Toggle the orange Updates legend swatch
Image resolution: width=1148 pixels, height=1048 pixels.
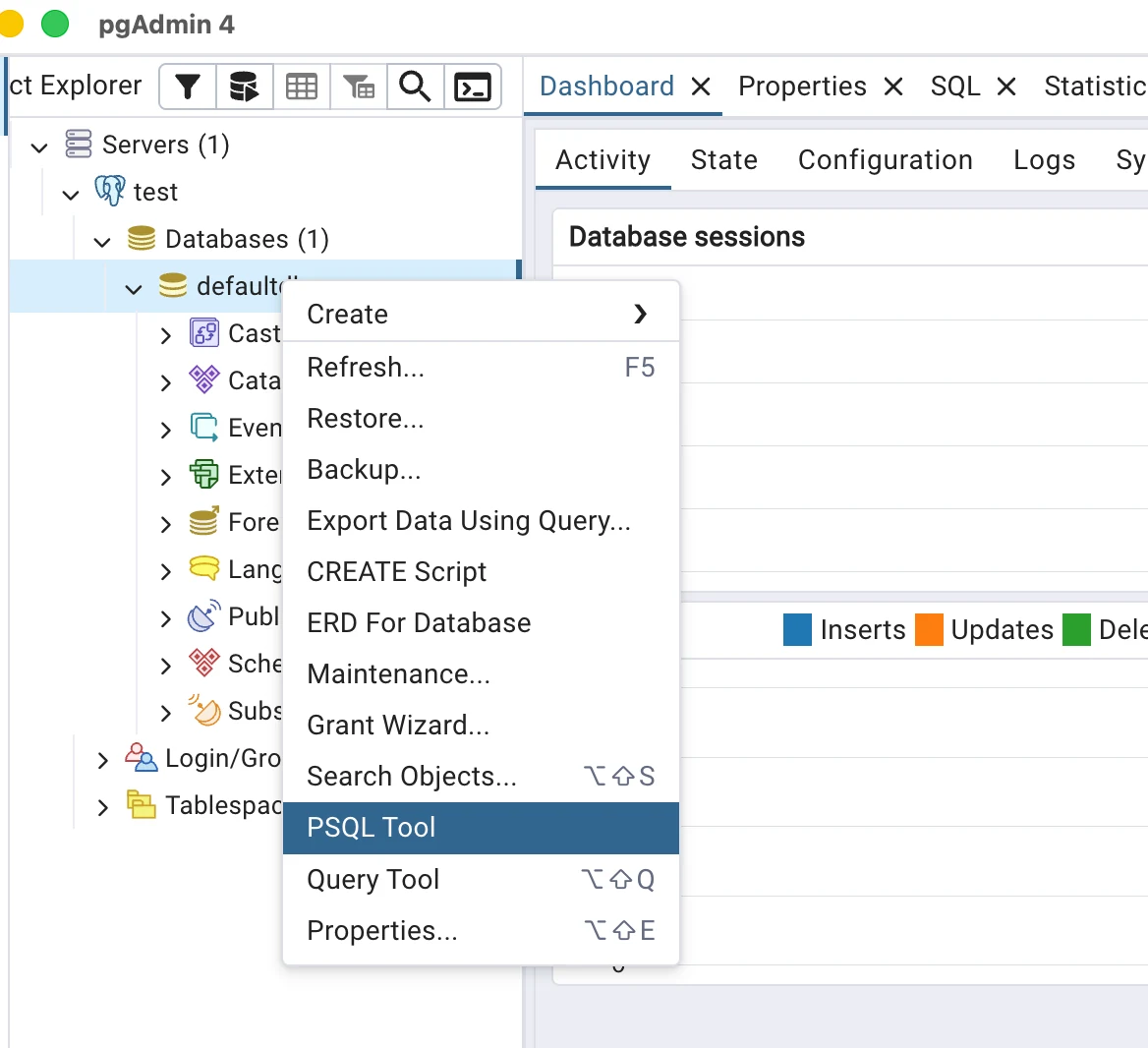pyautogui.click(x=929, y=630)
